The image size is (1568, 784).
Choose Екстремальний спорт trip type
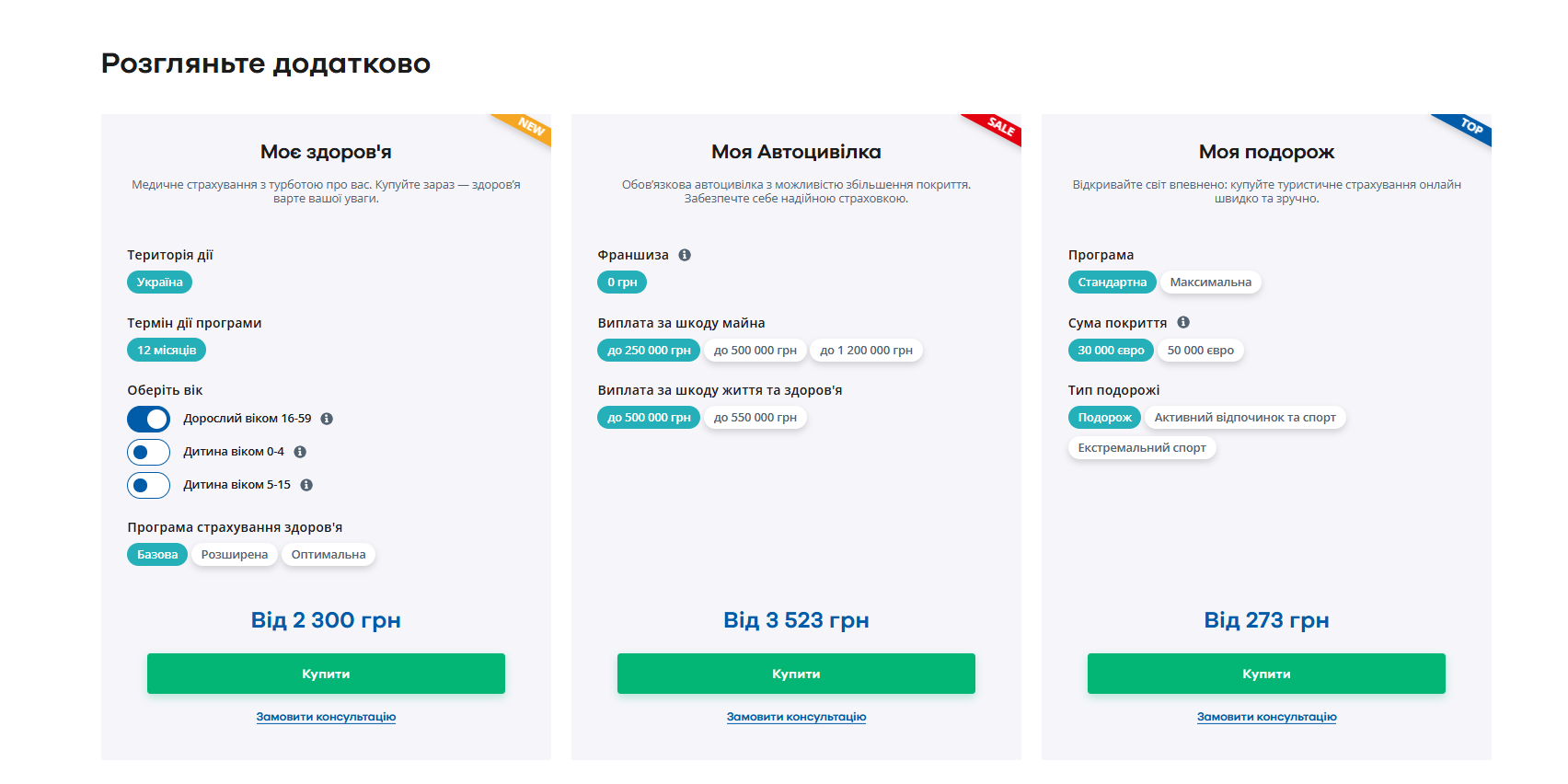coord(1141,448)
